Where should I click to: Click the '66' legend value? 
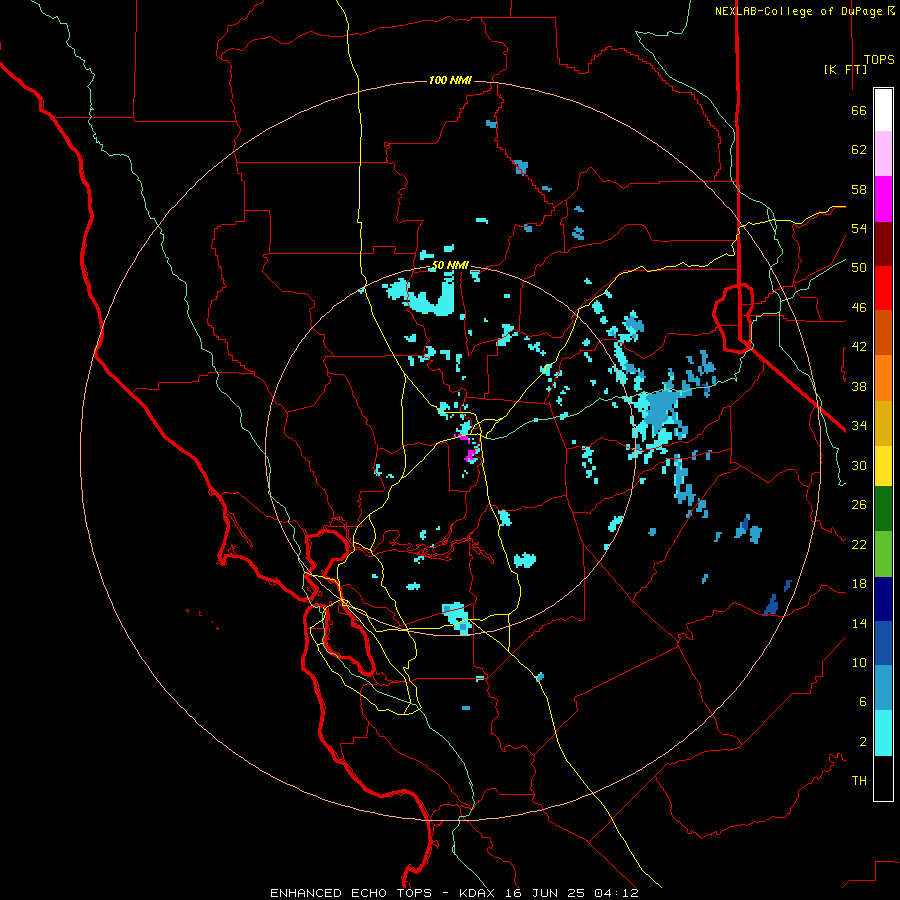pos(859,110)
